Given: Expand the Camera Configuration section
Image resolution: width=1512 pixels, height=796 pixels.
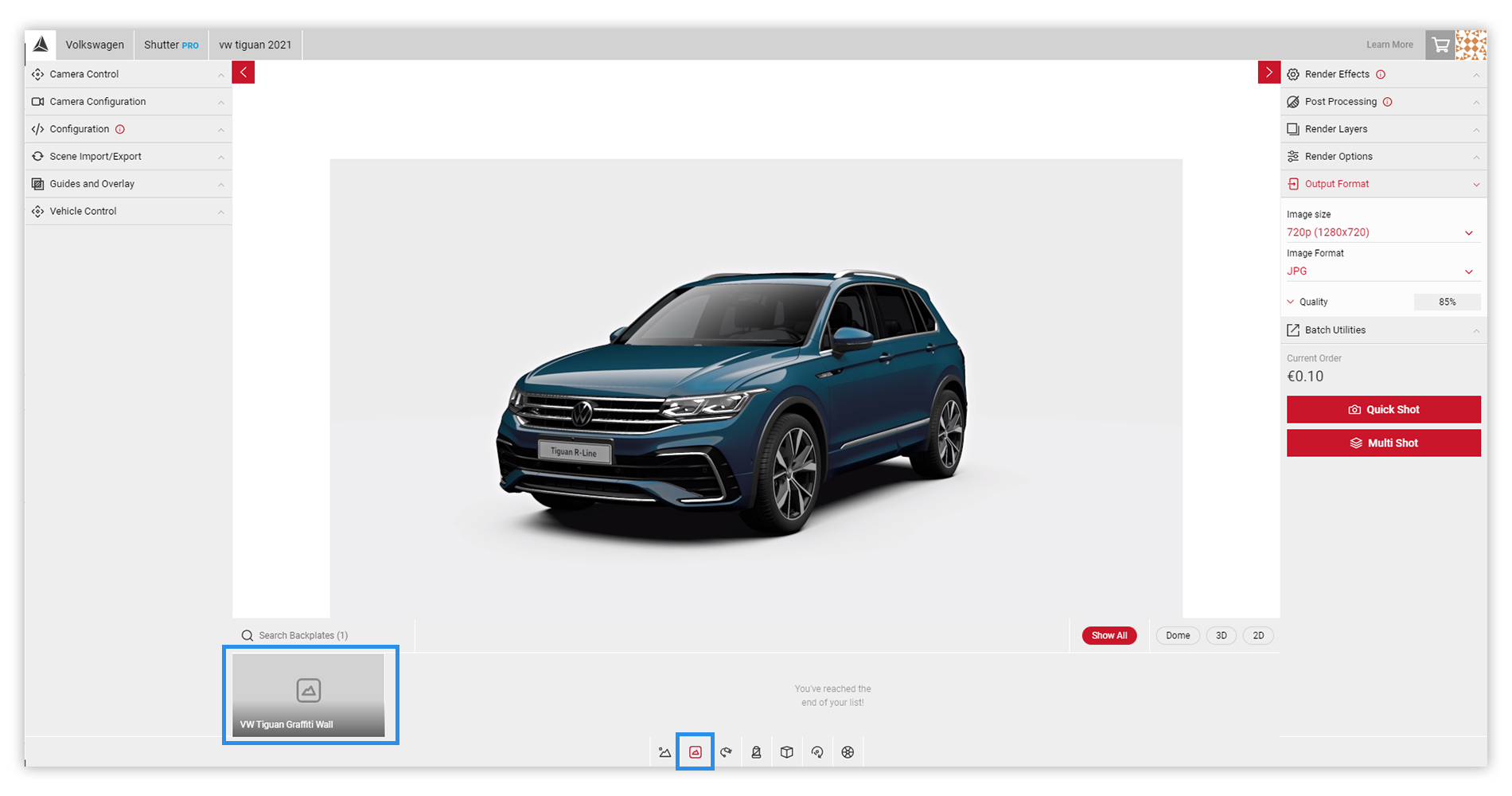Looking at the screenshot, I should [x=128, y=102].
